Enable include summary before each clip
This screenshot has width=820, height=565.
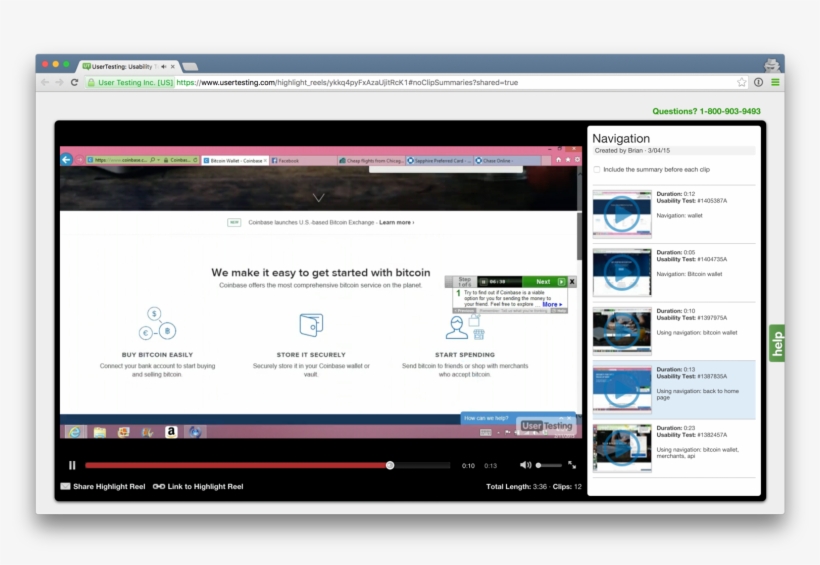597,170
